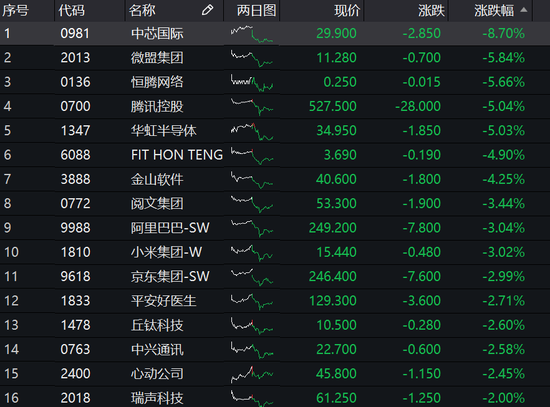The height and width of the screenshot is (407, 550).
Task: Click stock code 6088
Action: tap(75, 155)
